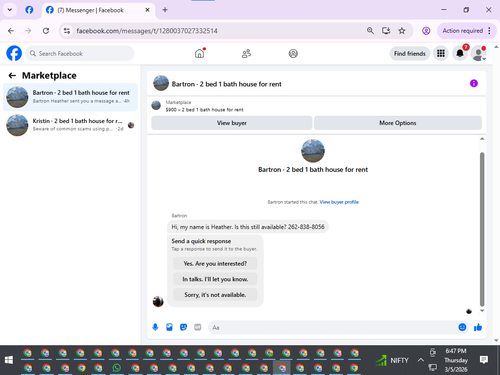This screenshot has height=375, width=500.
Task: Send quick reply 'Sorry, it's not available.'
Action: (x=215, y=295)
